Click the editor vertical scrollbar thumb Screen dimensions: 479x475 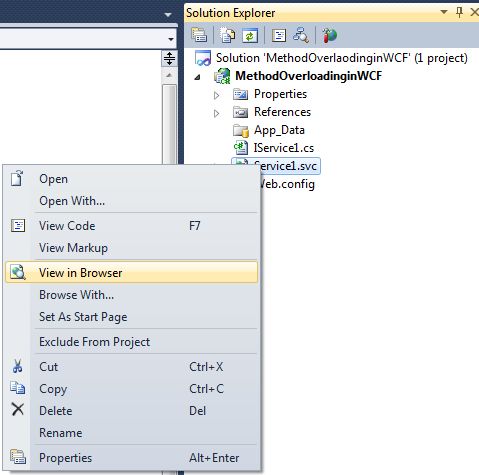click(x=169, y=124)
